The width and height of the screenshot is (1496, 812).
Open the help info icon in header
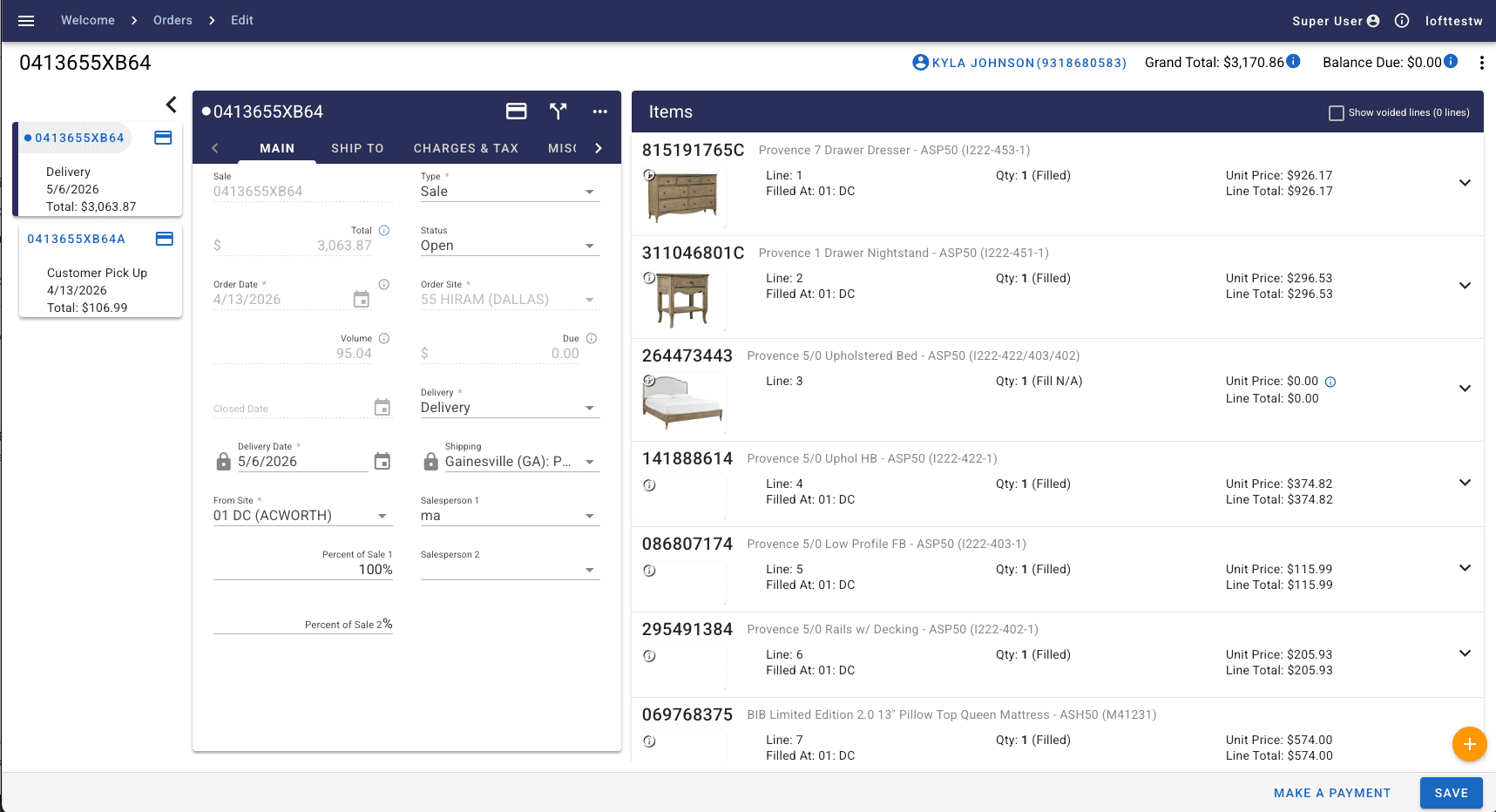(x=1402, y=21)
